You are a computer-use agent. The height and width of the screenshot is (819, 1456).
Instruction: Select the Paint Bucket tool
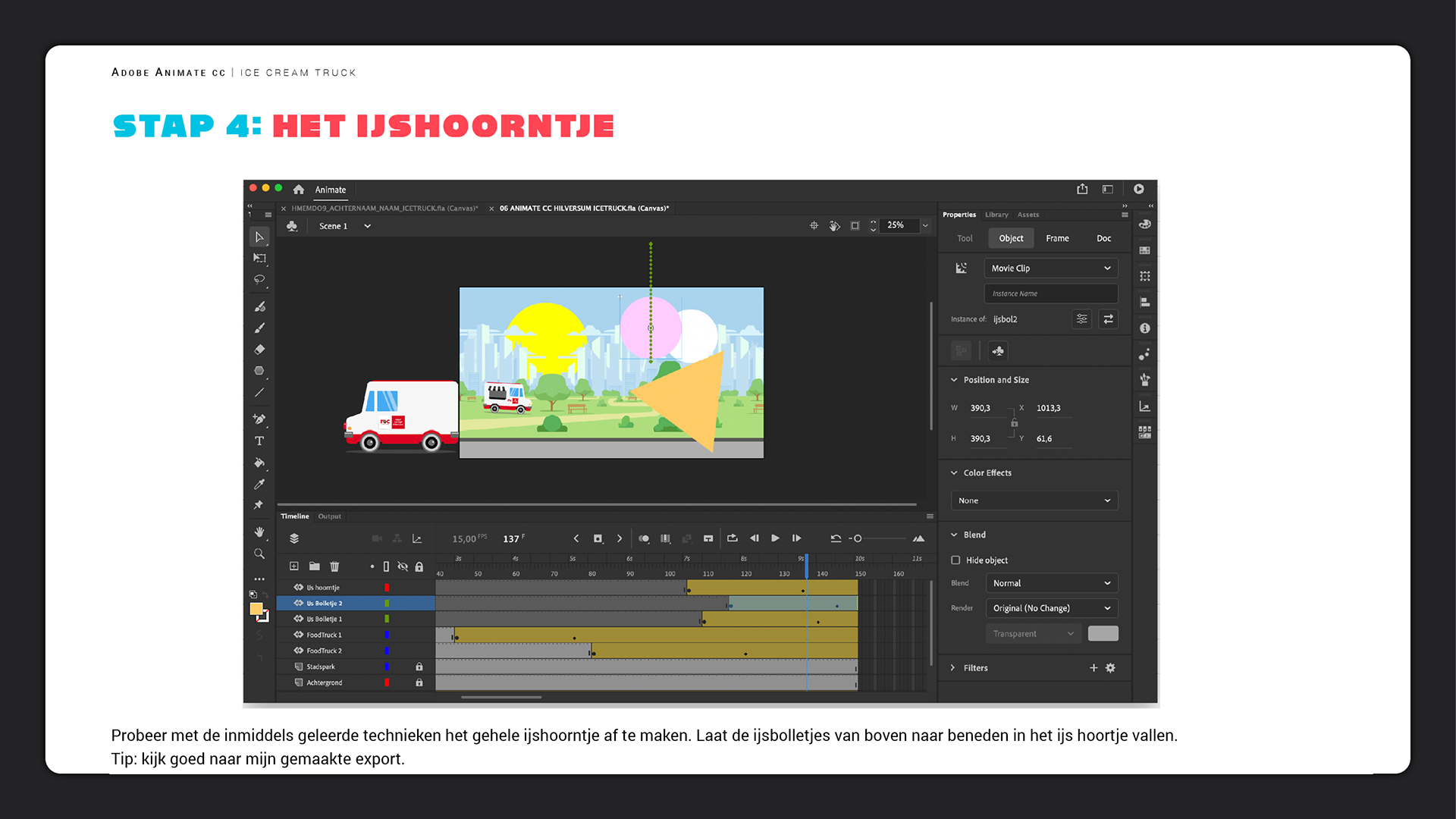pyautogui.click(x=259, y=463)
